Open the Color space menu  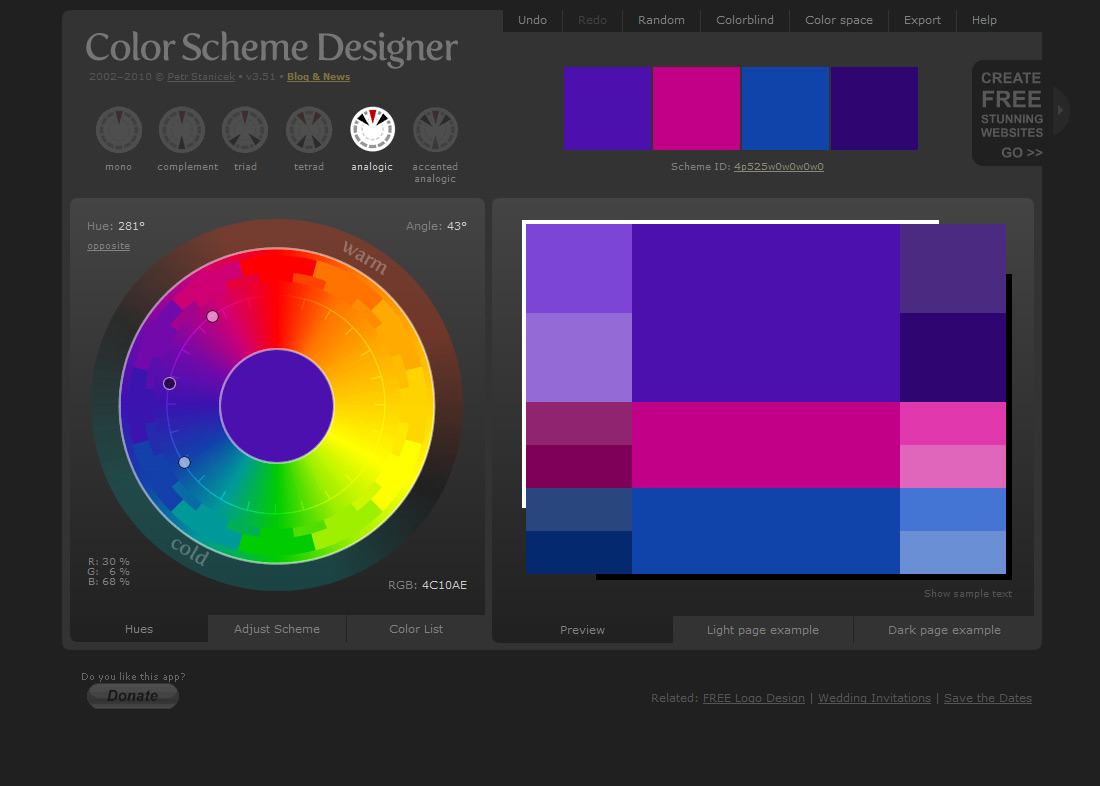pyautogui.click(x=839, y=20)
